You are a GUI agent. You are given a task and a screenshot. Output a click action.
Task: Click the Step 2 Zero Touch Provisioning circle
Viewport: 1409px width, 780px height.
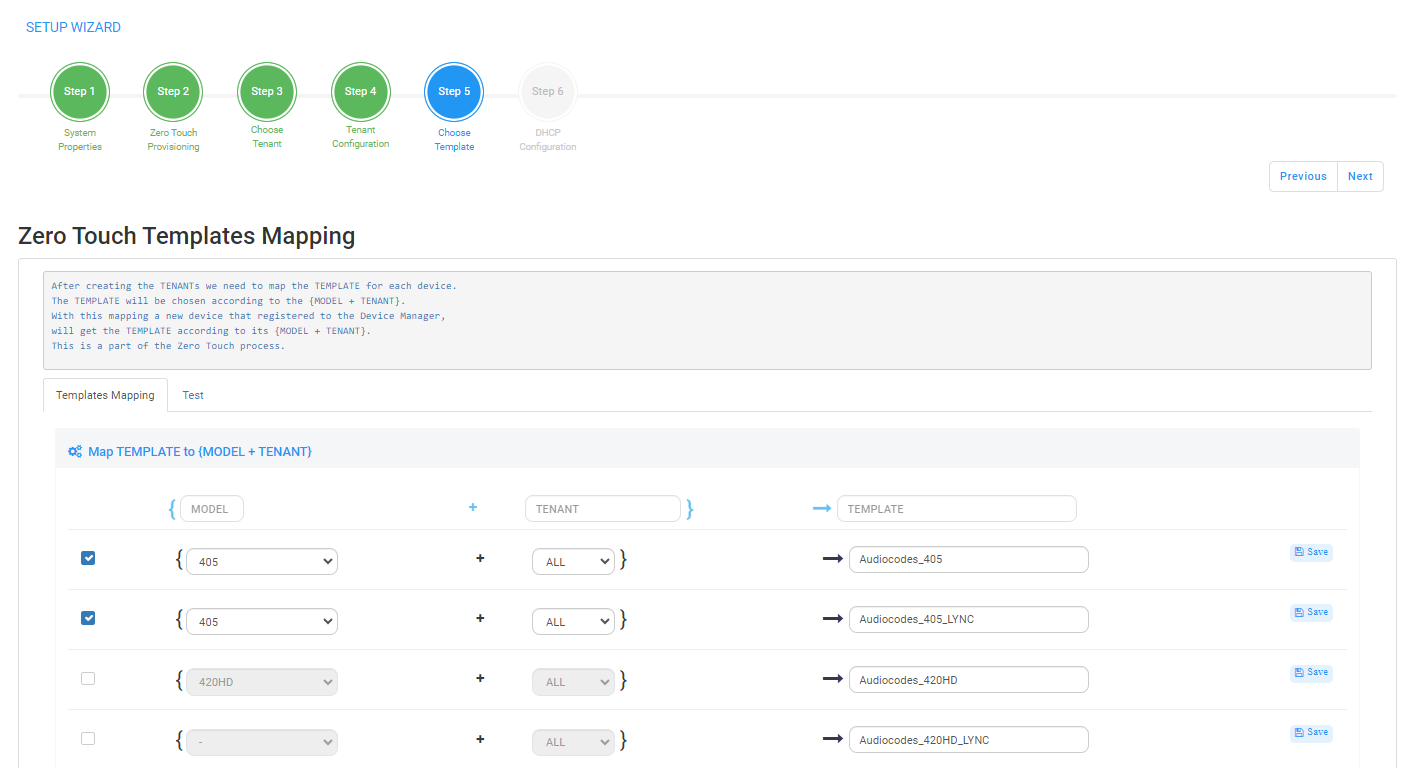coord(173,92)
